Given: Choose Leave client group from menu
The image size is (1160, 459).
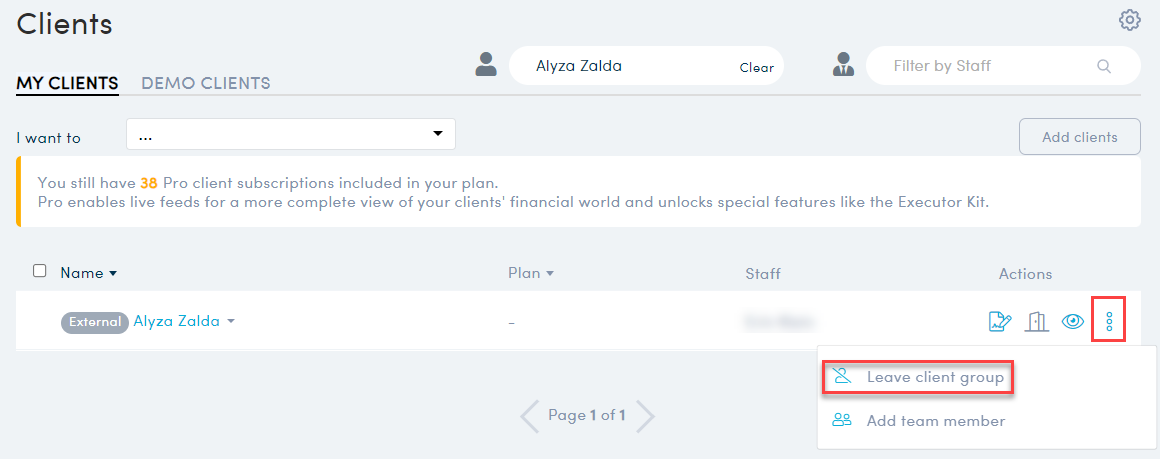Looking at the screenshot, I should pyautogui.click(x=917, y=378).
